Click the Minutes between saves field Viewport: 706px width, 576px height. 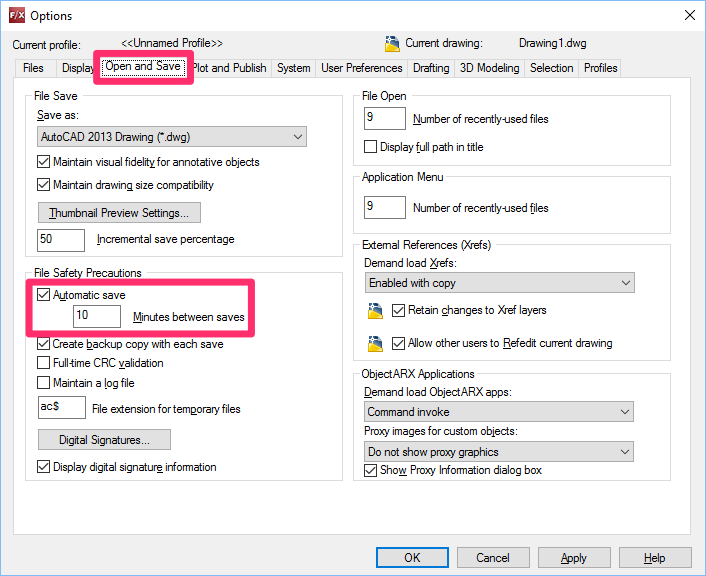[x=97, y=316]
